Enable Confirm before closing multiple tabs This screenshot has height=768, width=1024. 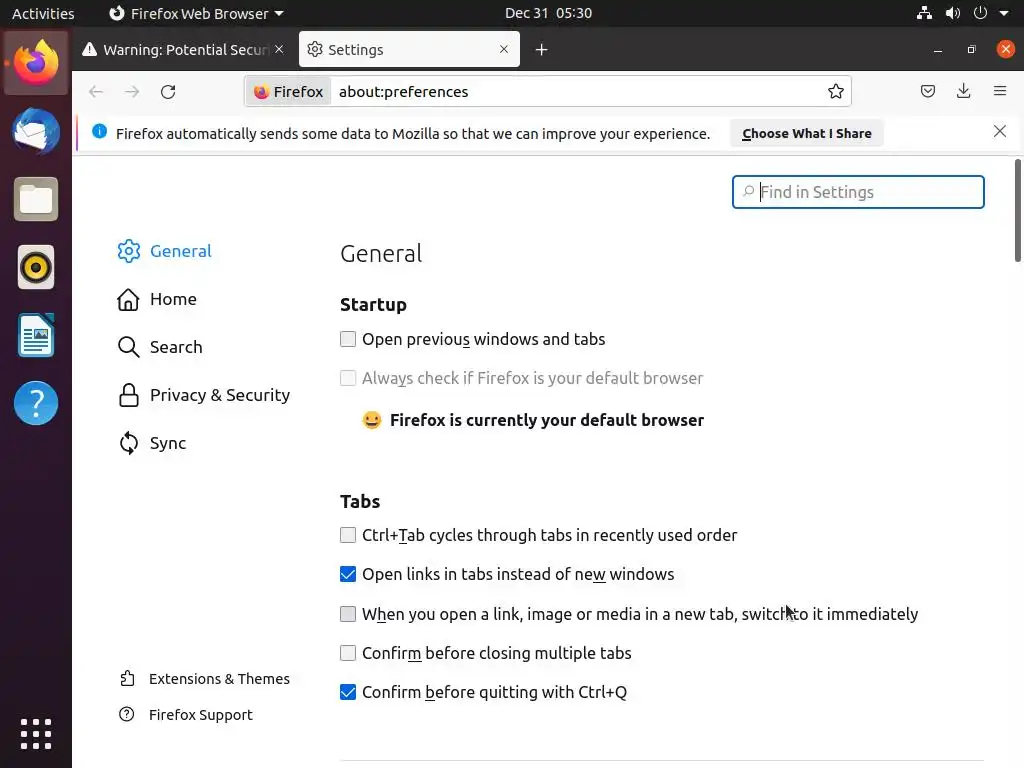pos(348,654)
